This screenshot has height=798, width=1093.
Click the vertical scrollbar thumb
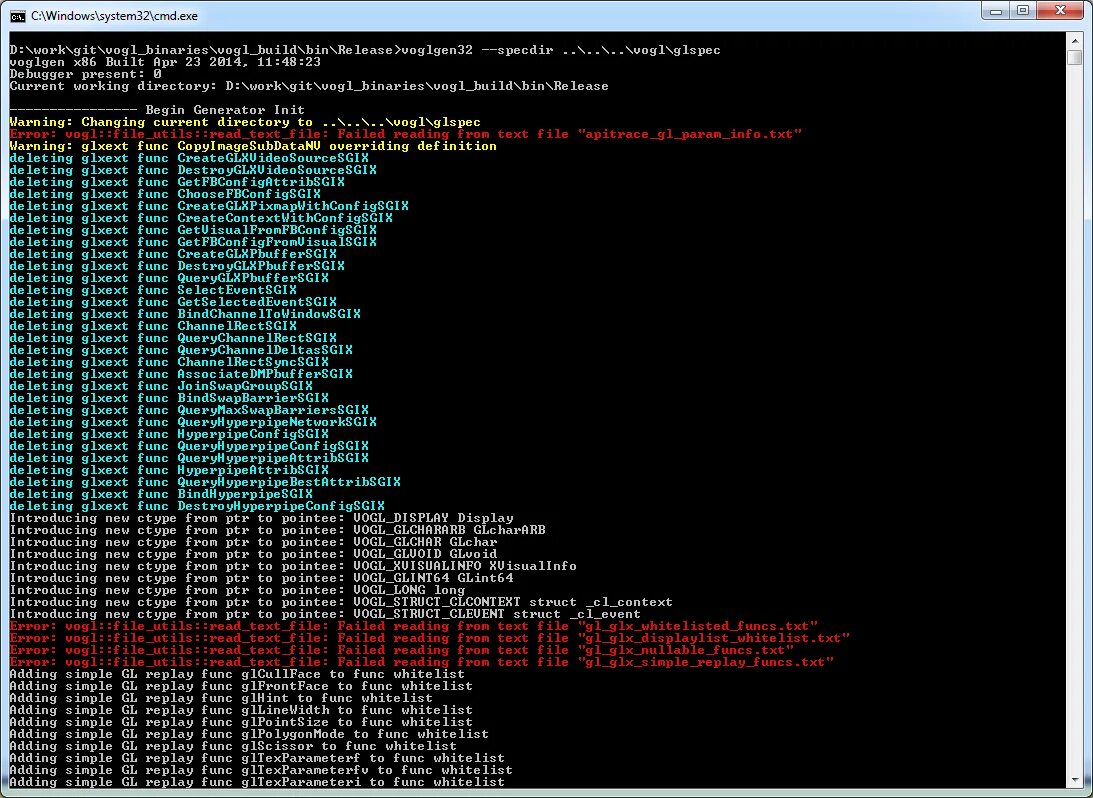1074,58
